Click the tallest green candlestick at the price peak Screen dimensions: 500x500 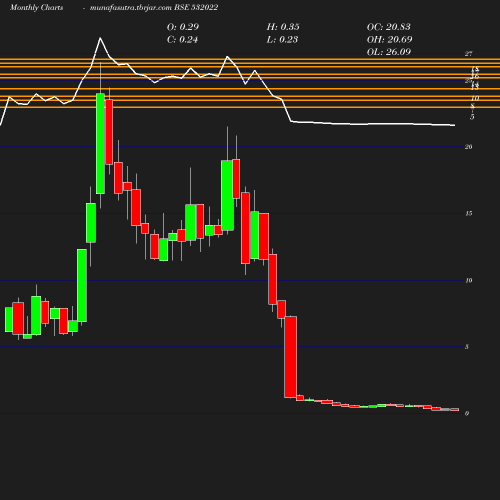100,143
